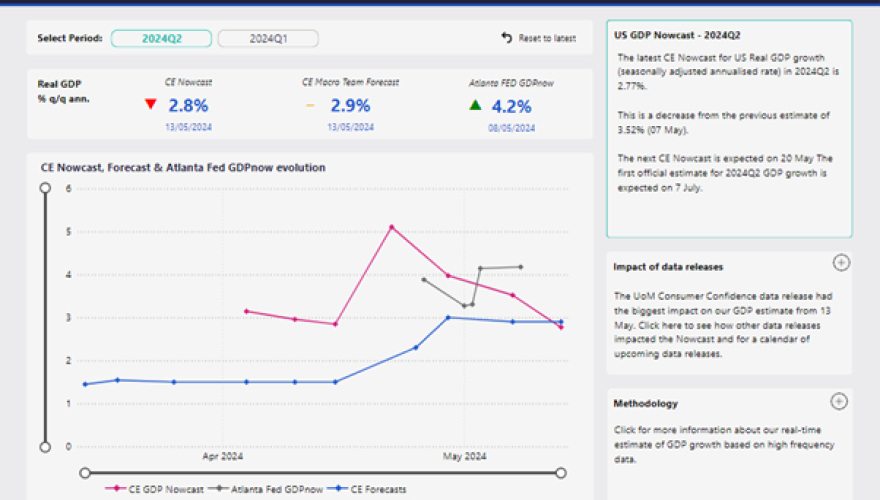Viewport: 880px width, 500px height.
Task: Expand the Impact of data releases panel
Action: [841, 263]
